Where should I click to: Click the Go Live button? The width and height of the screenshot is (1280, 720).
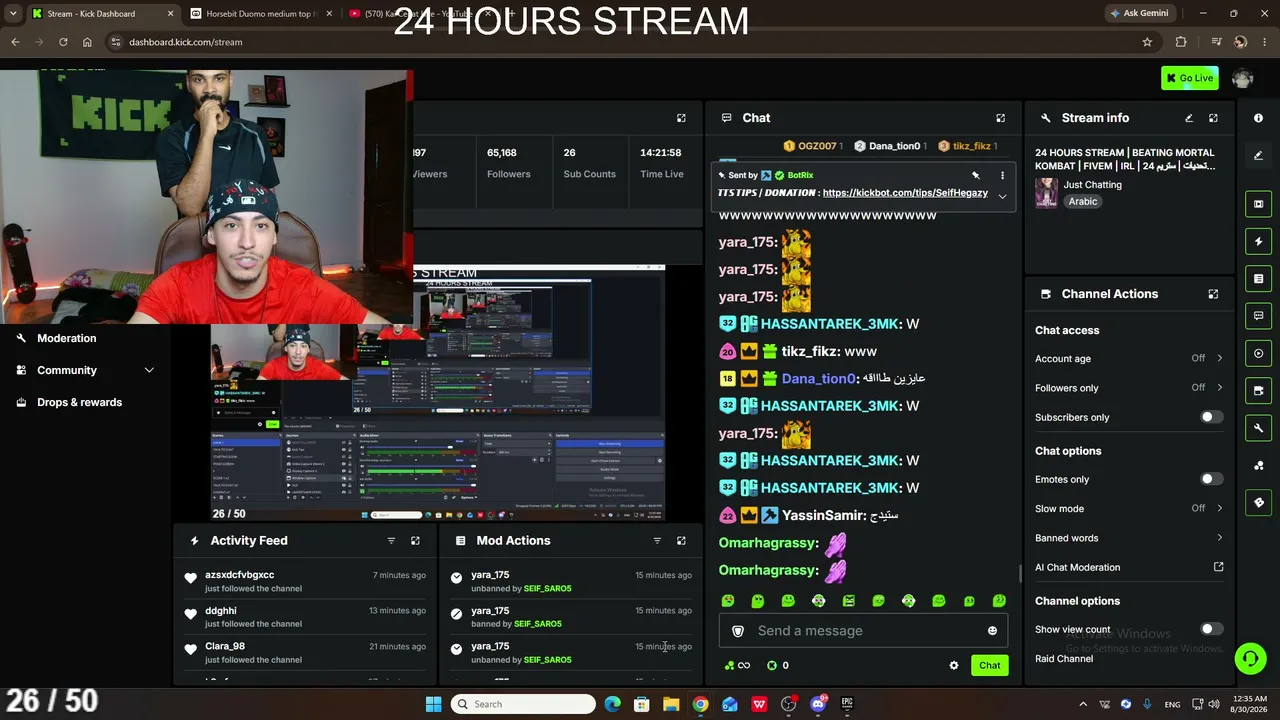tap(1190, 78)
